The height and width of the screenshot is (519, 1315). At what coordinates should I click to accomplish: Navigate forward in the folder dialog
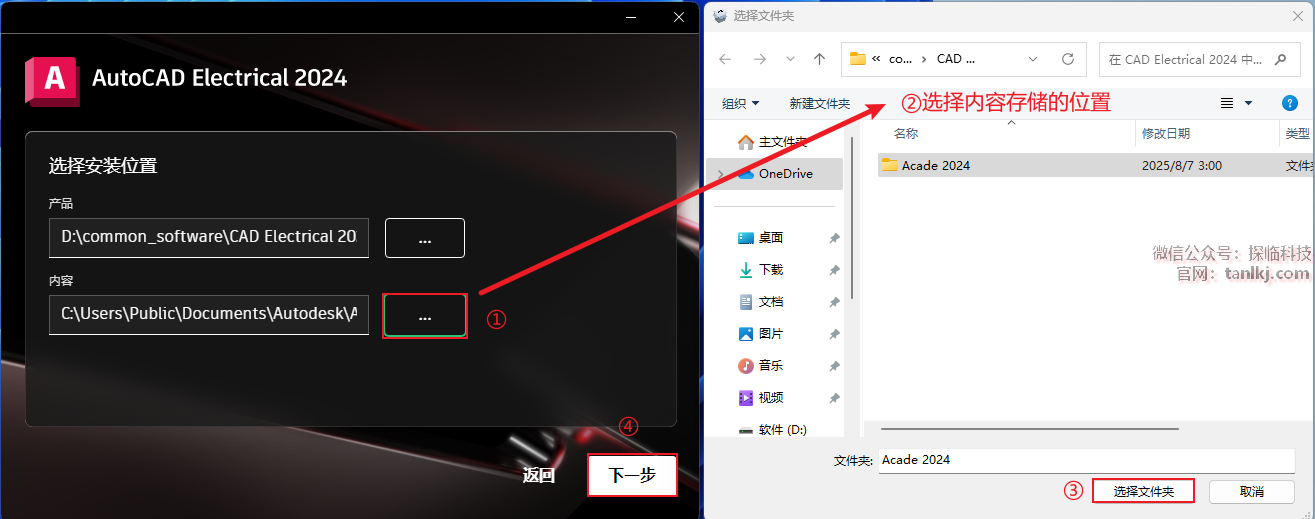tap(760, 59)
